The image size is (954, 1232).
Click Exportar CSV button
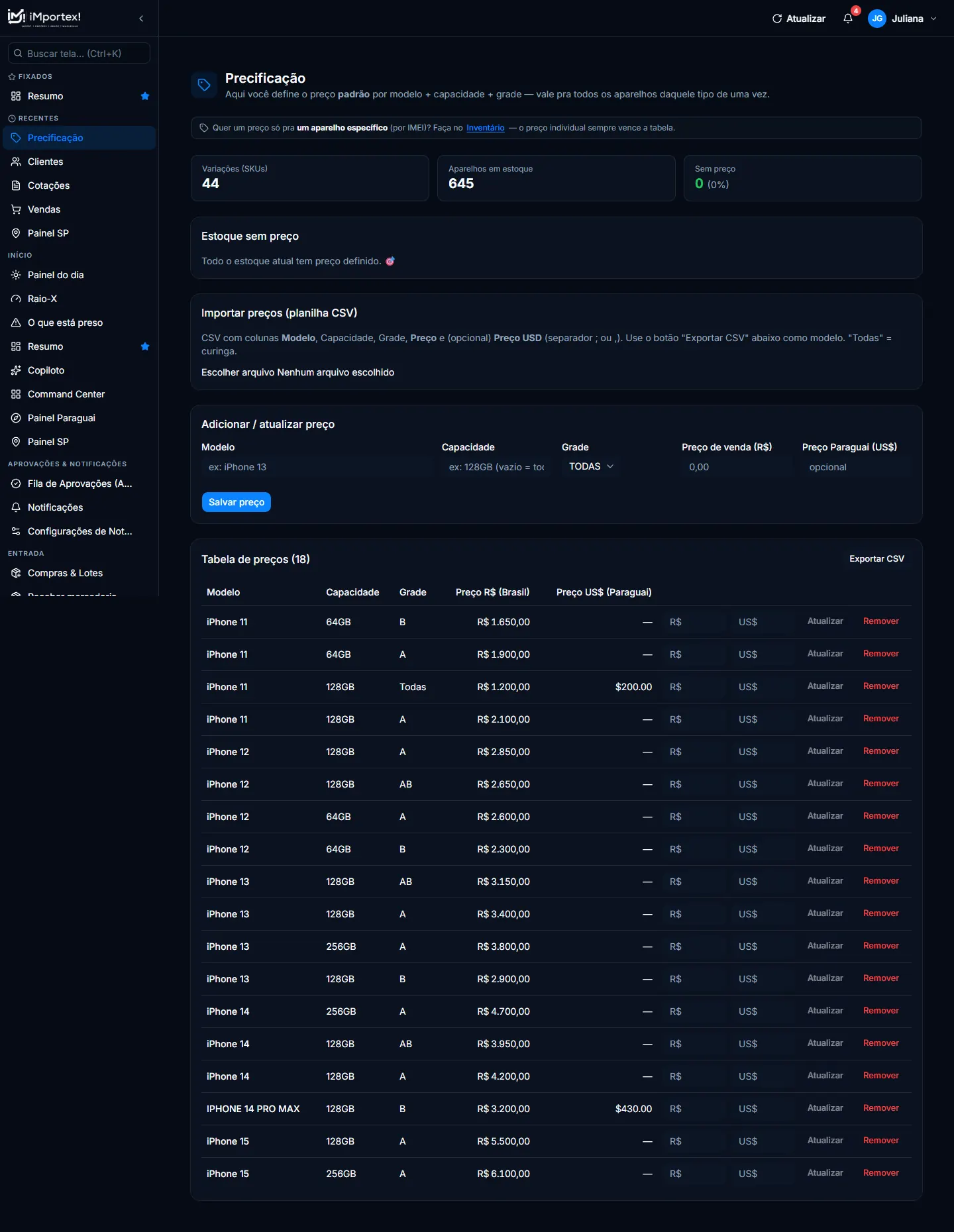876,559
